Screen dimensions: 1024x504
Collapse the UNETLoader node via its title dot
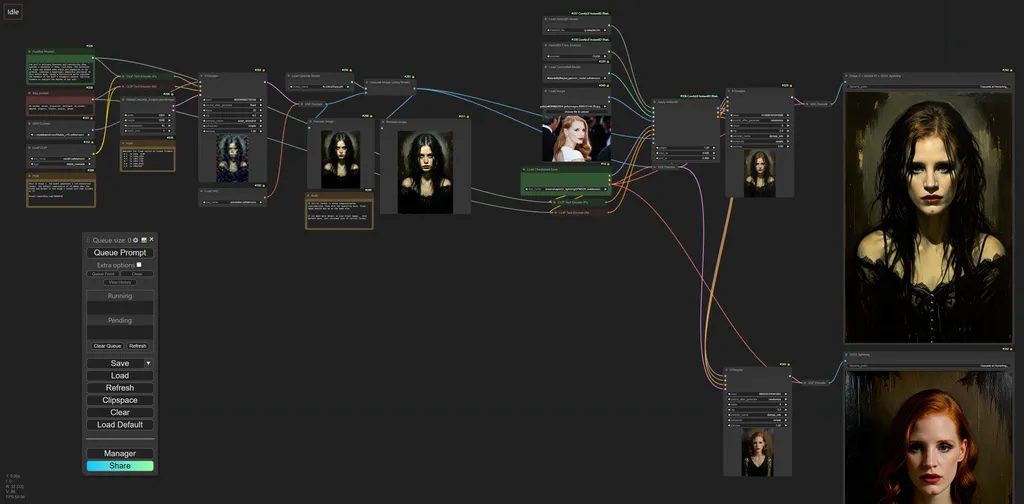point(29,123)
